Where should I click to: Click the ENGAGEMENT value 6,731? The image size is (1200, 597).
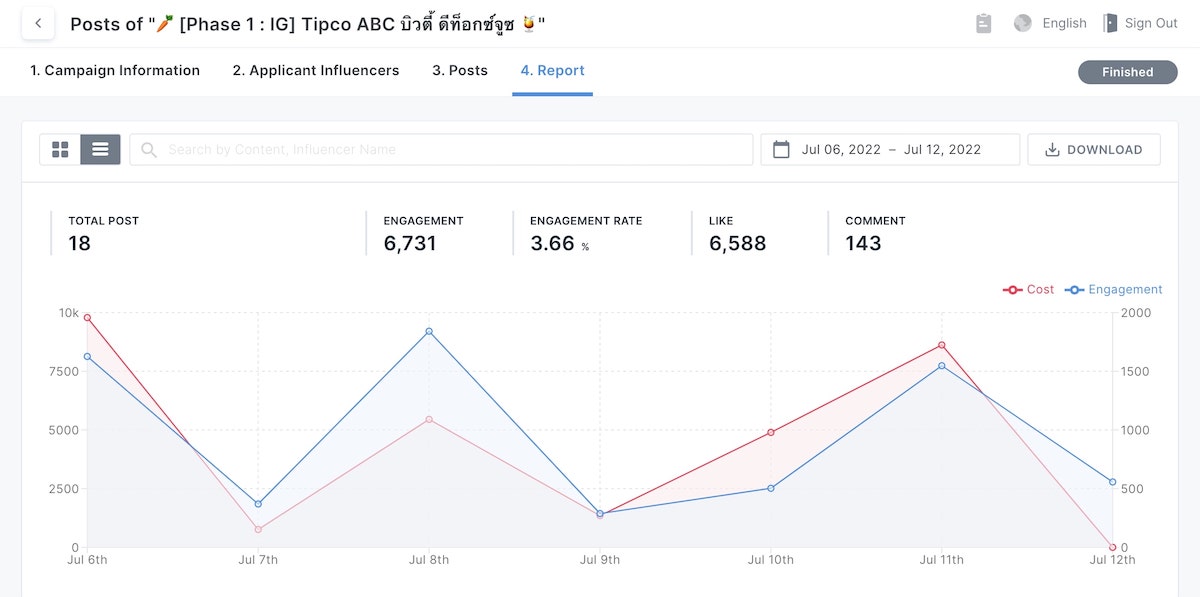tap(410, 243)
